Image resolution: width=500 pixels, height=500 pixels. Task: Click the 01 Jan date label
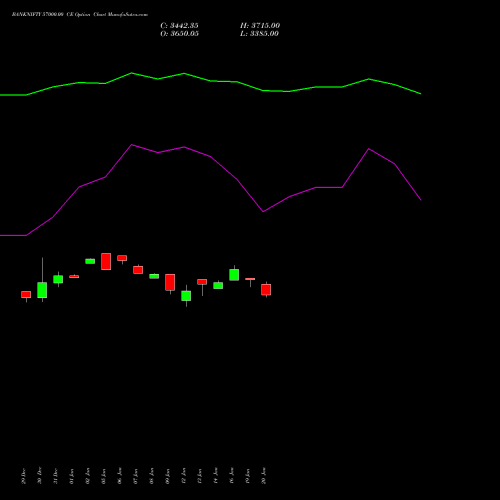click(72, 476)
